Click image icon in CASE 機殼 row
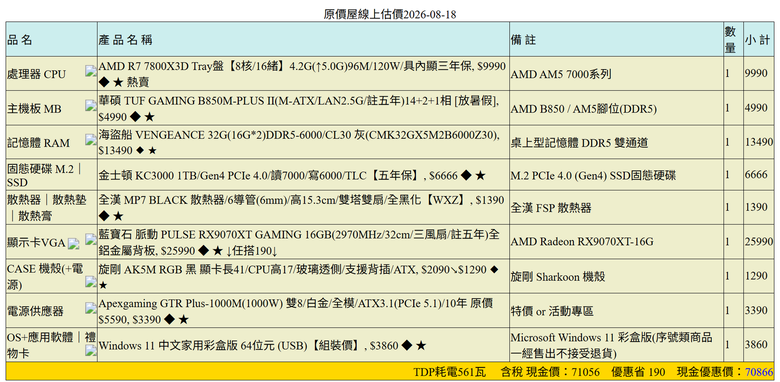The width and height of the screenshot is (780, 382). point(91,282)
